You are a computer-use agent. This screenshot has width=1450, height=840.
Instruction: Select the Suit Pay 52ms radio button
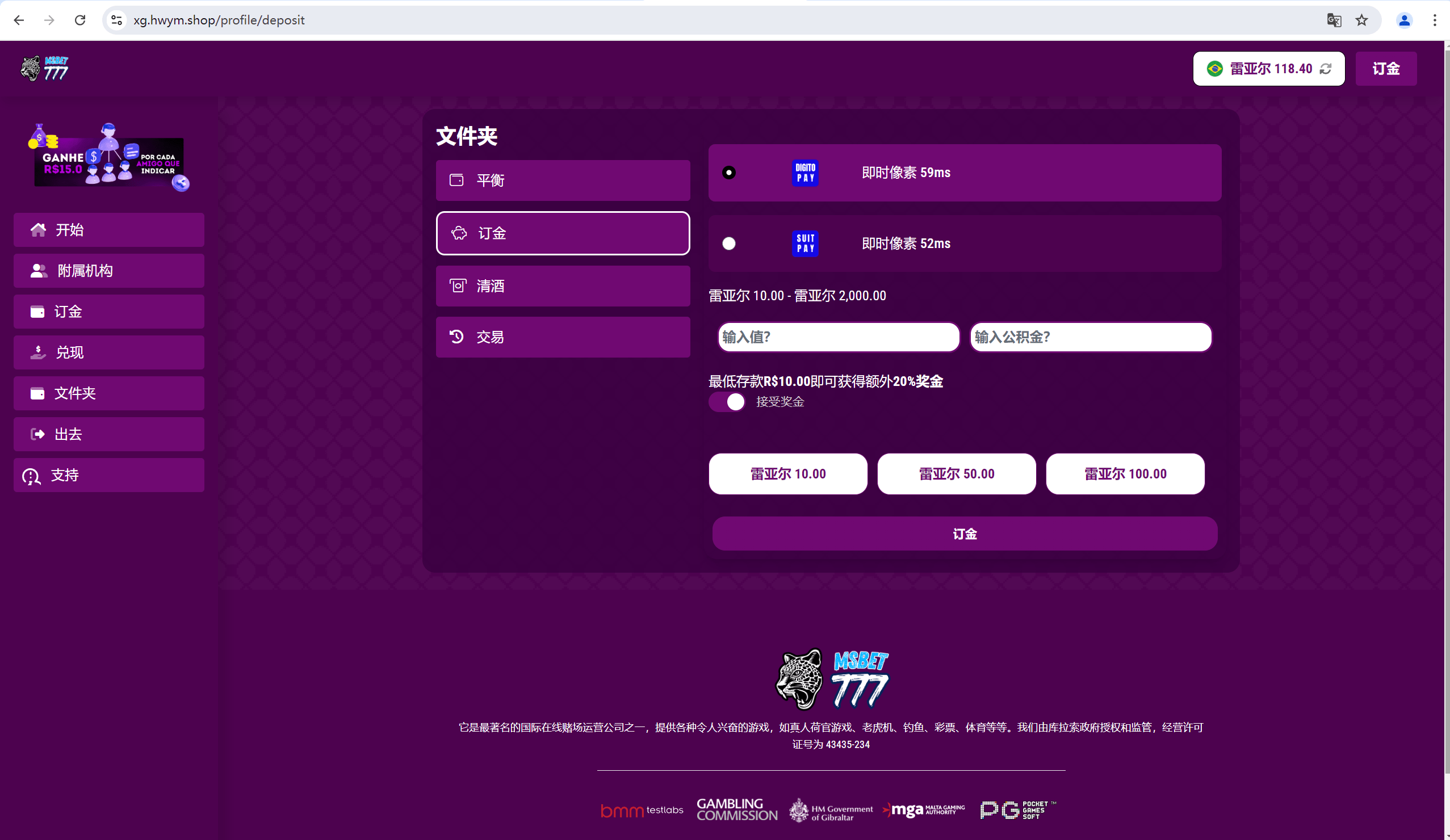point(728,243)
